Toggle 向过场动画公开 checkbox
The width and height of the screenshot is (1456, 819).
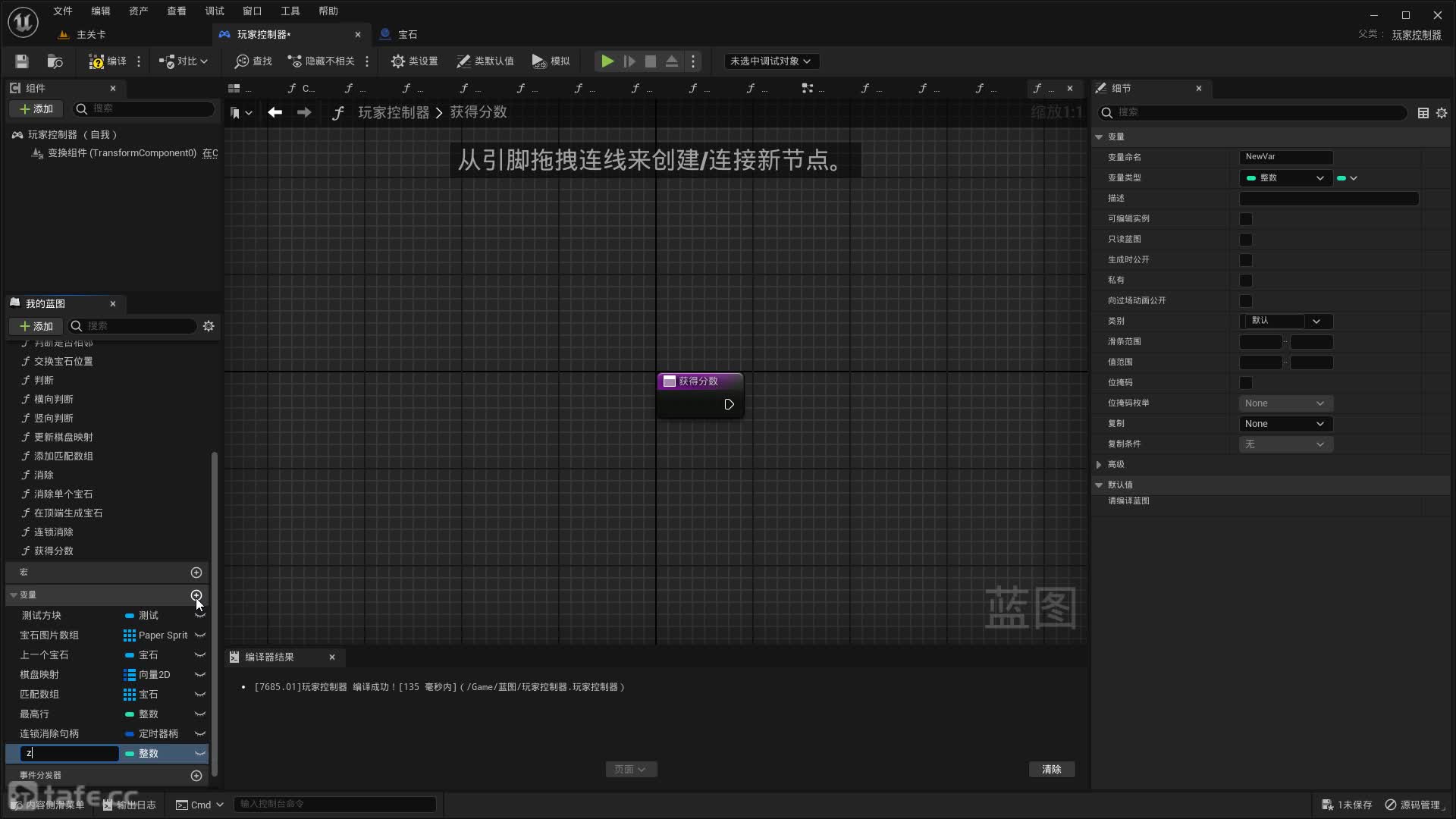pos(1246,301)
